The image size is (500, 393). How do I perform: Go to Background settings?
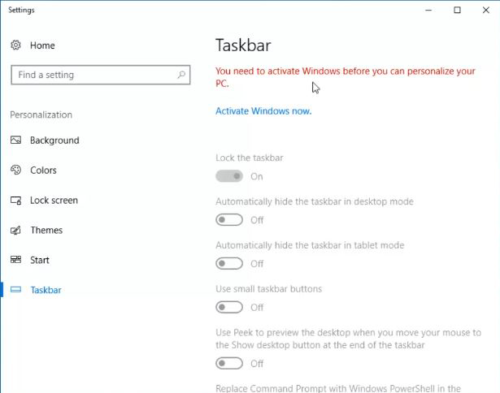(x=55, y=140)
